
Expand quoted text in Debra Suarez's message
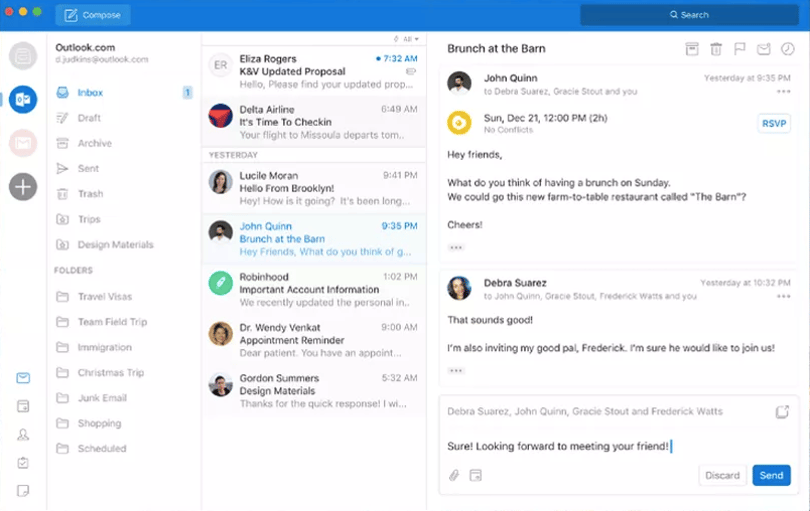pyautogui.click(x=456, y=370)
